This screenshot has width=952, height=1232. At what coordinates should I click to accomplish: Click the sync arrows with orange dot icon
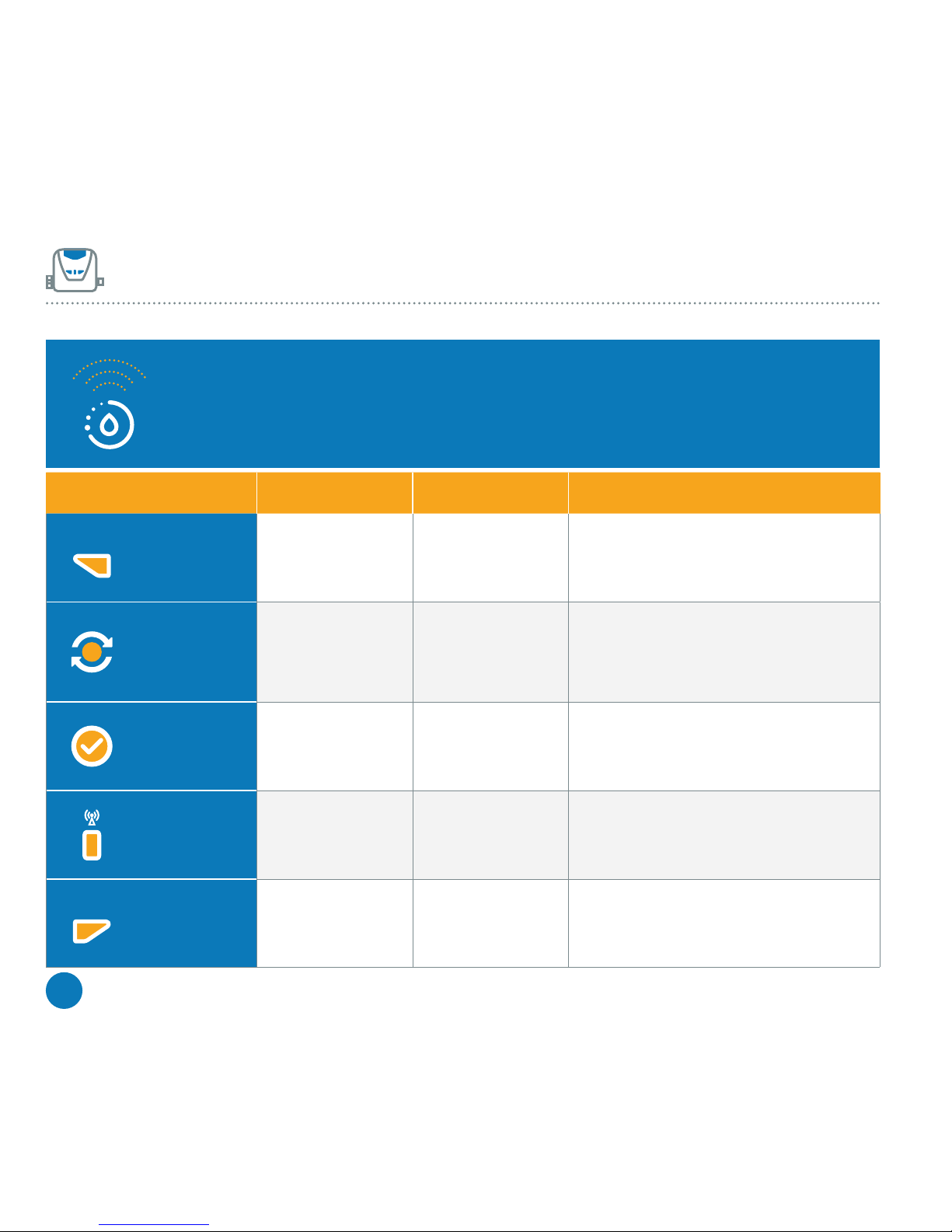(92, 651)
